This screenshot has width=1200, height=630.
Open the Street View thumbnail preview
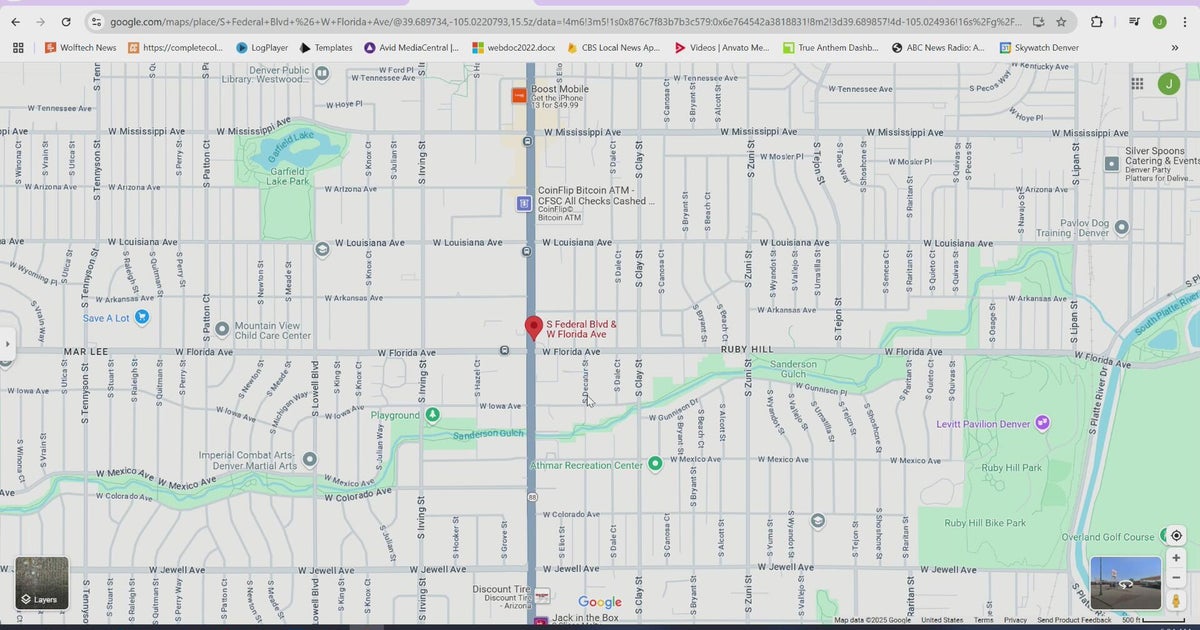[x=1125, y=584]
